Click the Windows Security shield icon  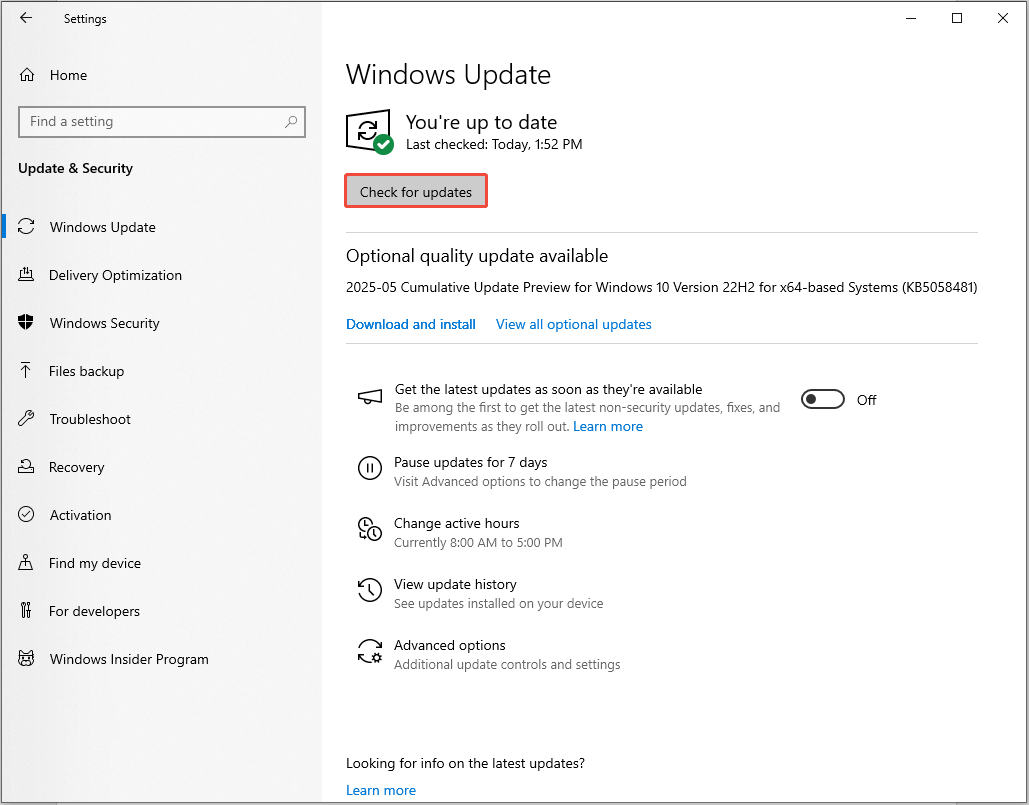coord(27,323)
